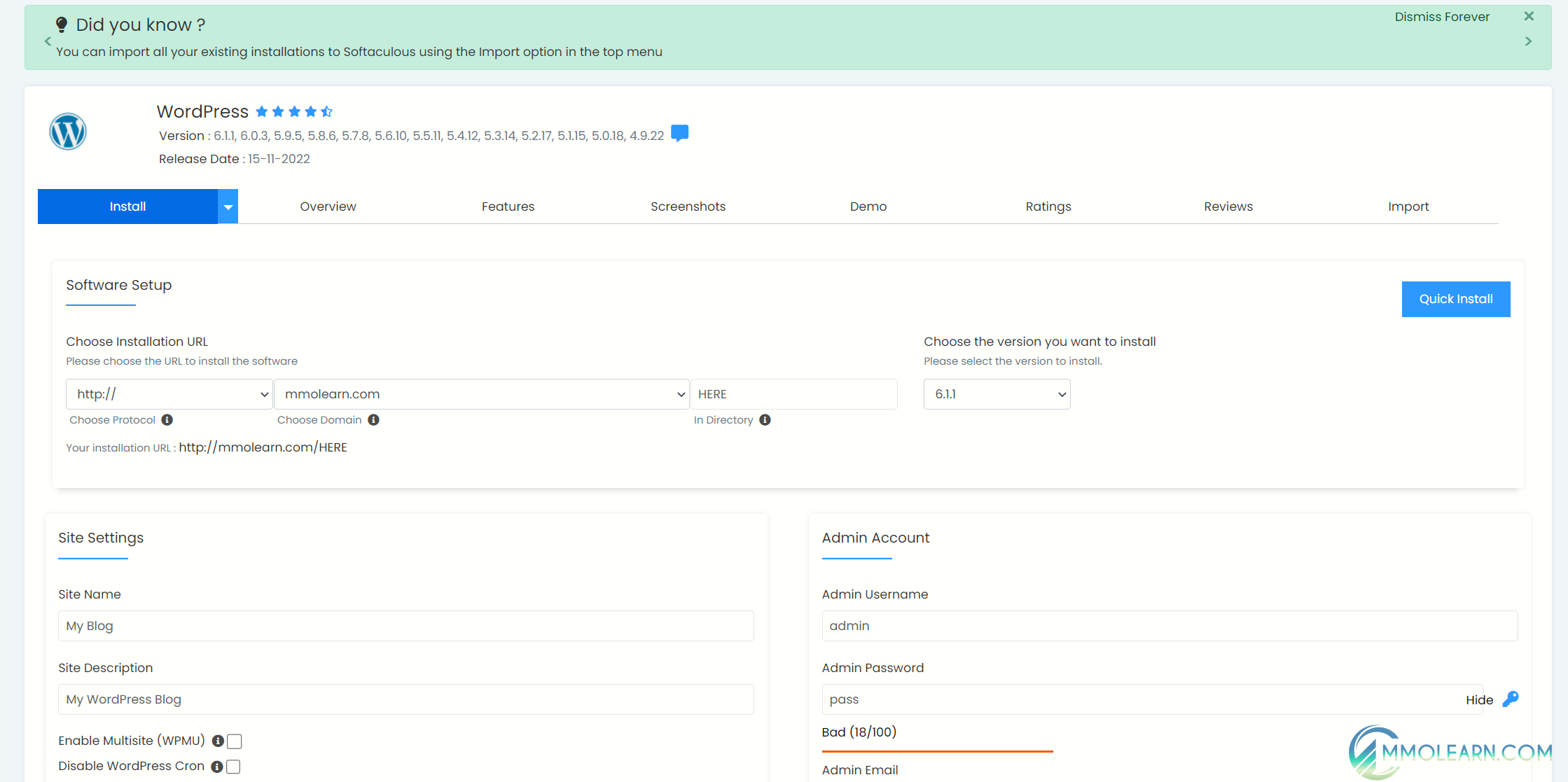The height and width of the screenshot is (782, 1568).
Task: Click the generate password key icon
Action: (1511, 699)
